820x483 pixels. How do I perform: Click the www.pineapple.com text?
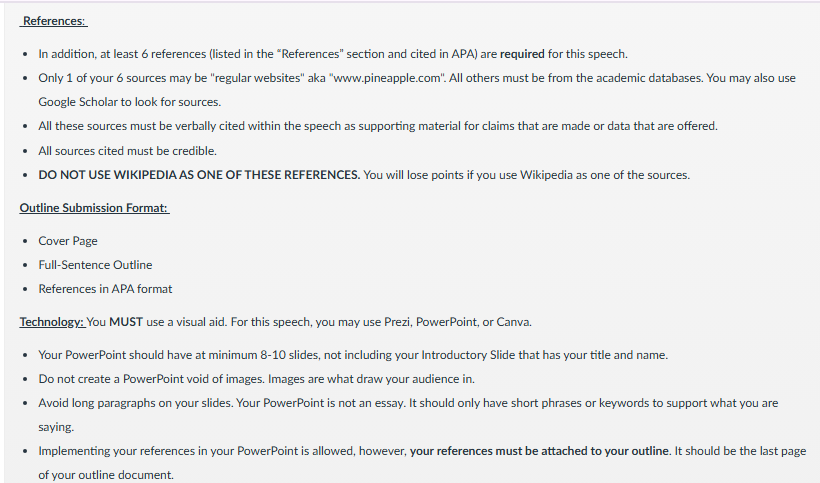pyautogui.click(x=387, y=78)
